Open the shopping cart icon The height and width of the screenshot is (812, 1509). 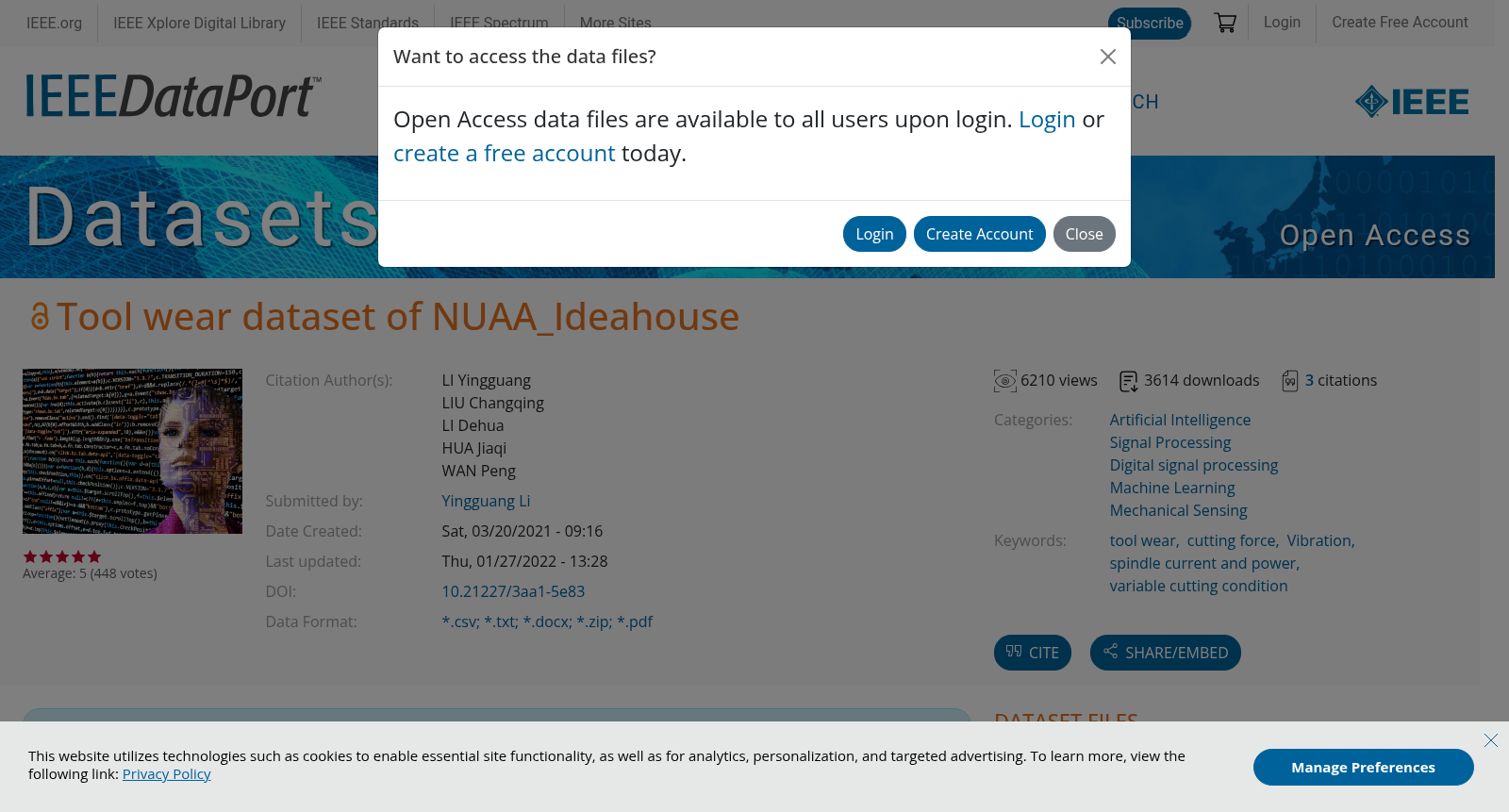click(x=1225, y=23)
